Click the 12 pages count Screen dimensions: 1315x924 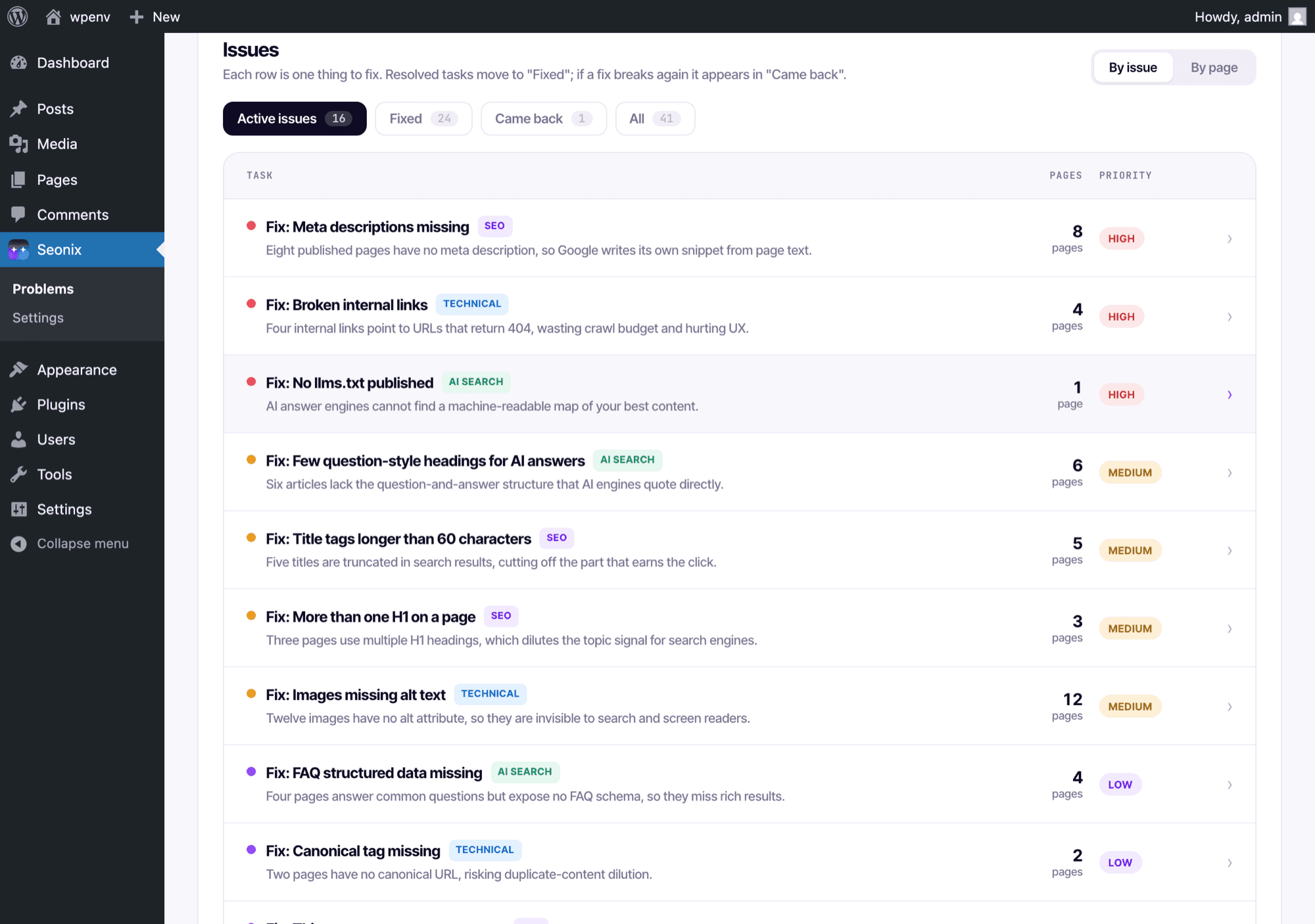[x=1067, y=706]
